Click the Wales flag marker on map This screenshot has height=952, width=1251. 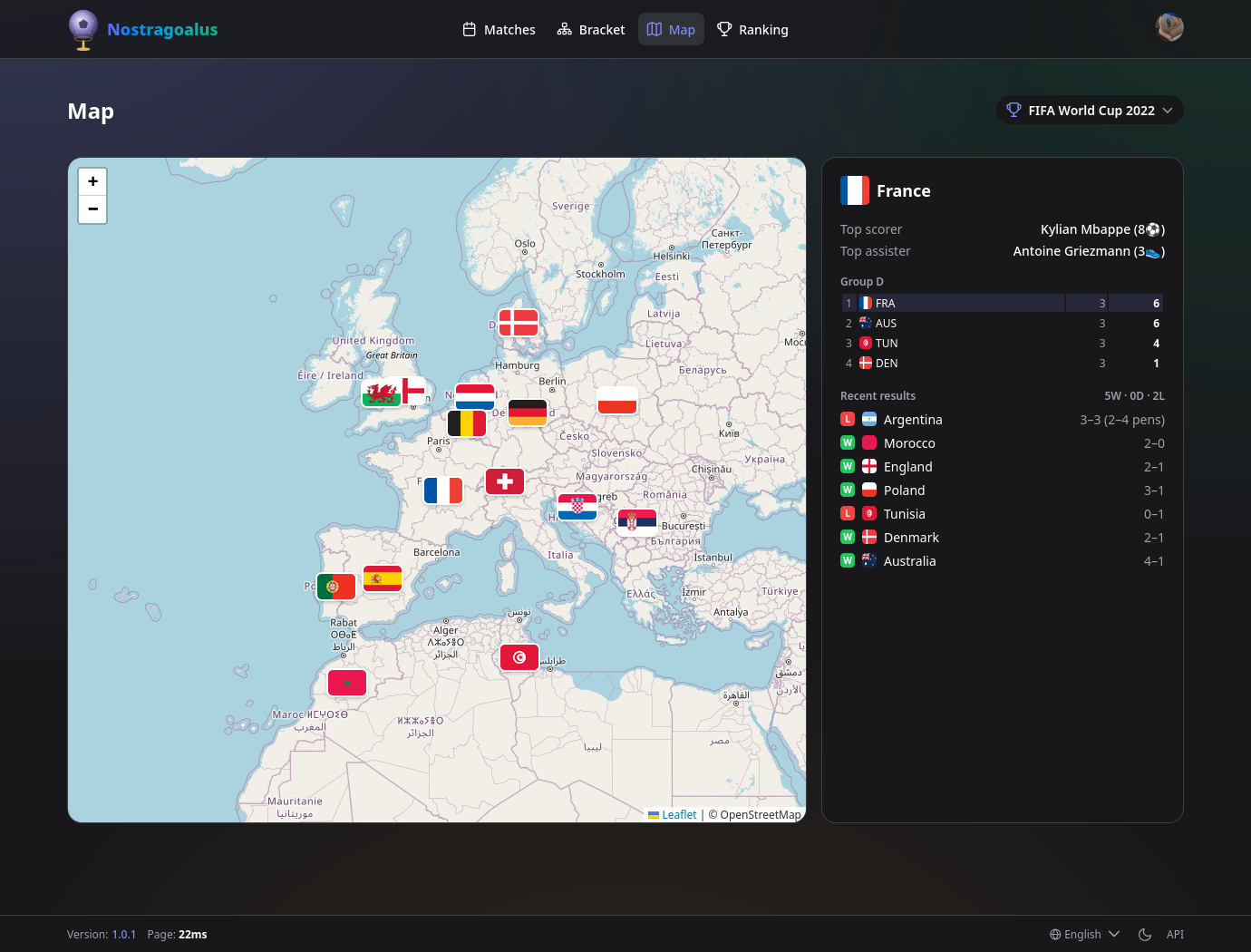[381, 393]
